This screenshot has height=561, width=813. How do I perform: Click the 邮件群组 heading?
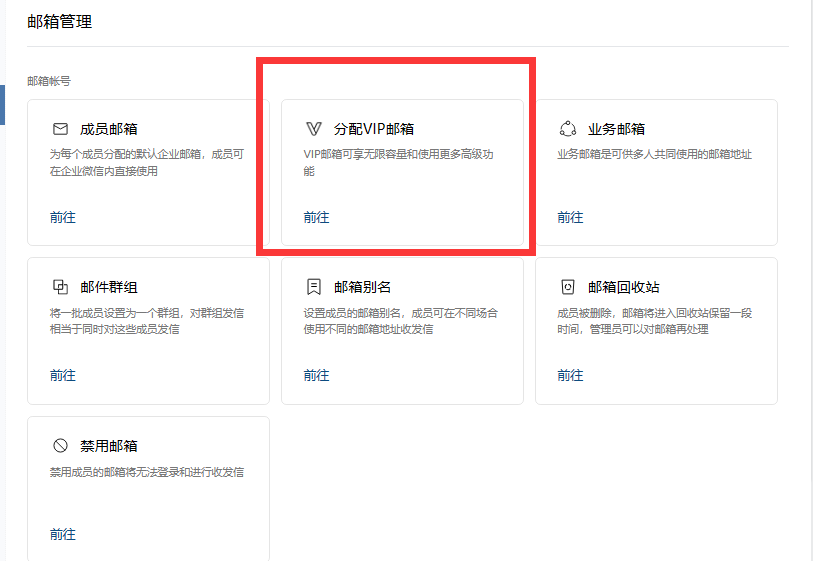tap(109, 287)
